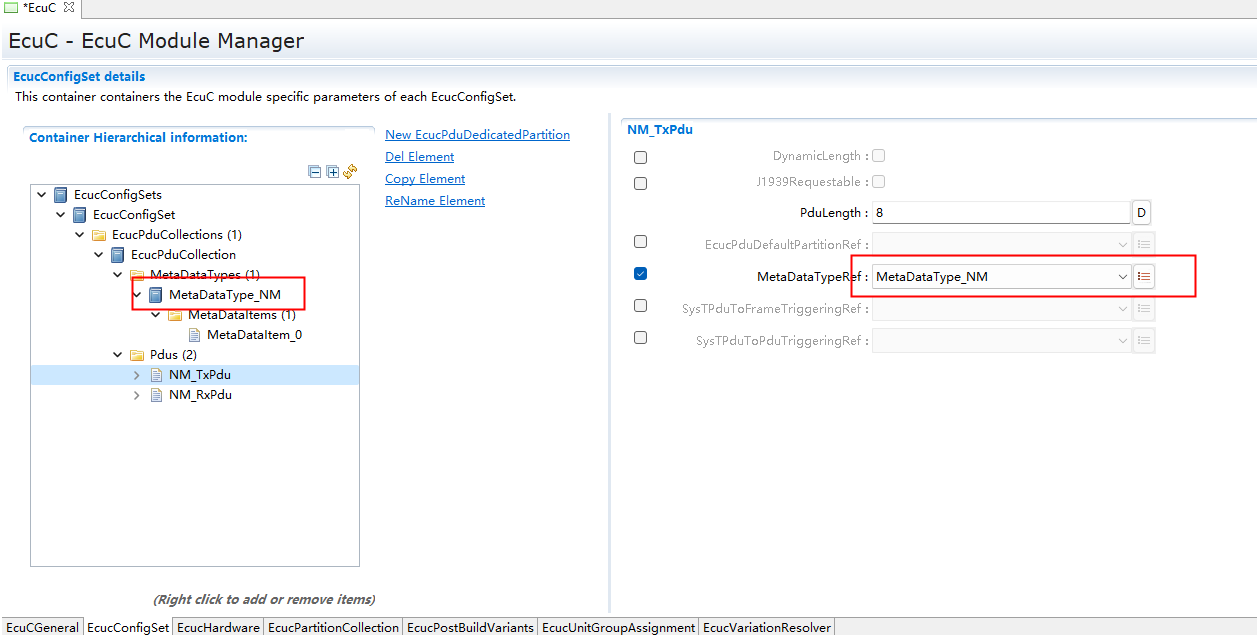Image resolution: width=1257 pixels, height=635 pixels.
Task: Switch to the EcucHardware tab
Action: click(218, 627)
